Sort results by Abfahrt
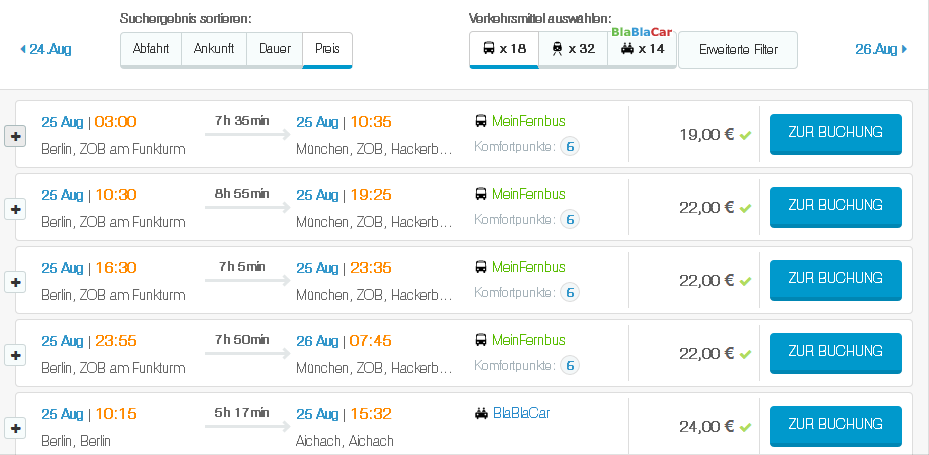 (x=151, y=49)
